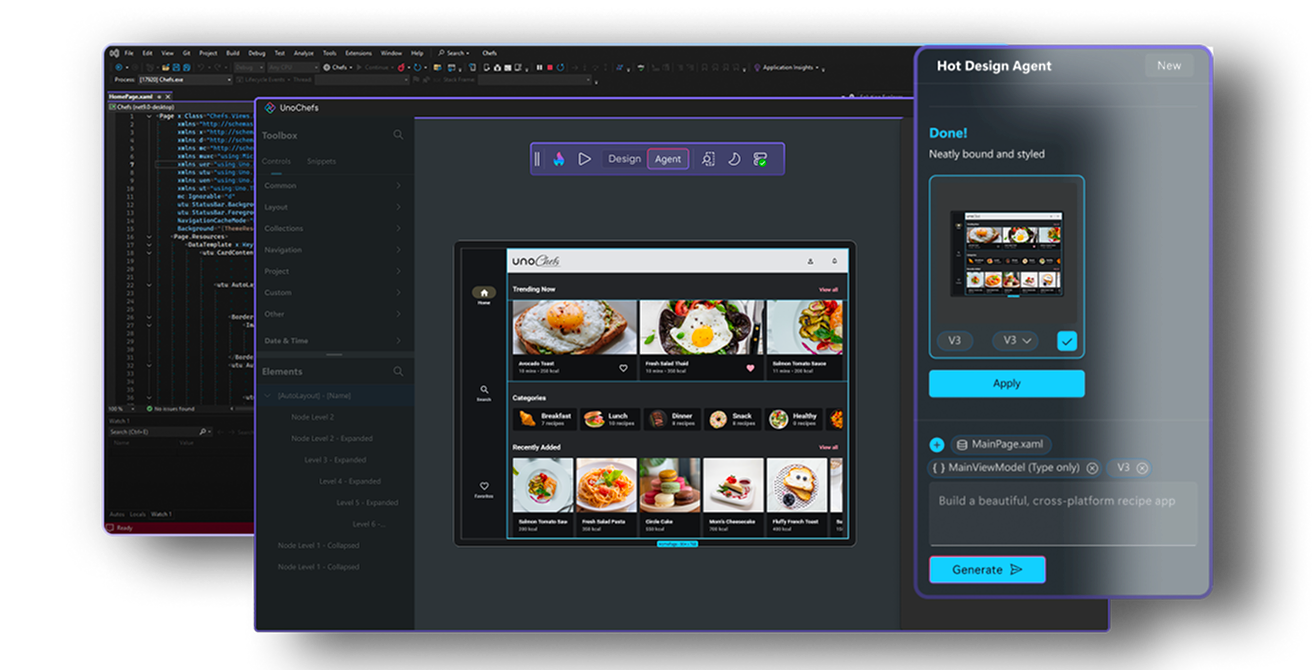Toggle dark theme with the moon icon

pos(734,159)
